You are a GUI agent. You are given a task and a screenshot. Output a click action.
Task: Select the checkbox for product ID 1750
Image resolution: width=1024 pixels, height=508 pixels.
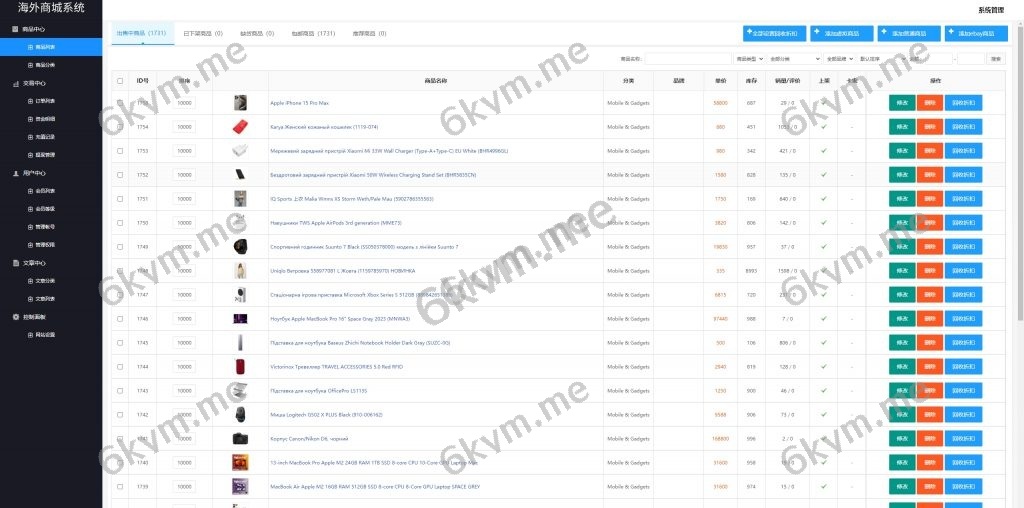coord(120,223)
